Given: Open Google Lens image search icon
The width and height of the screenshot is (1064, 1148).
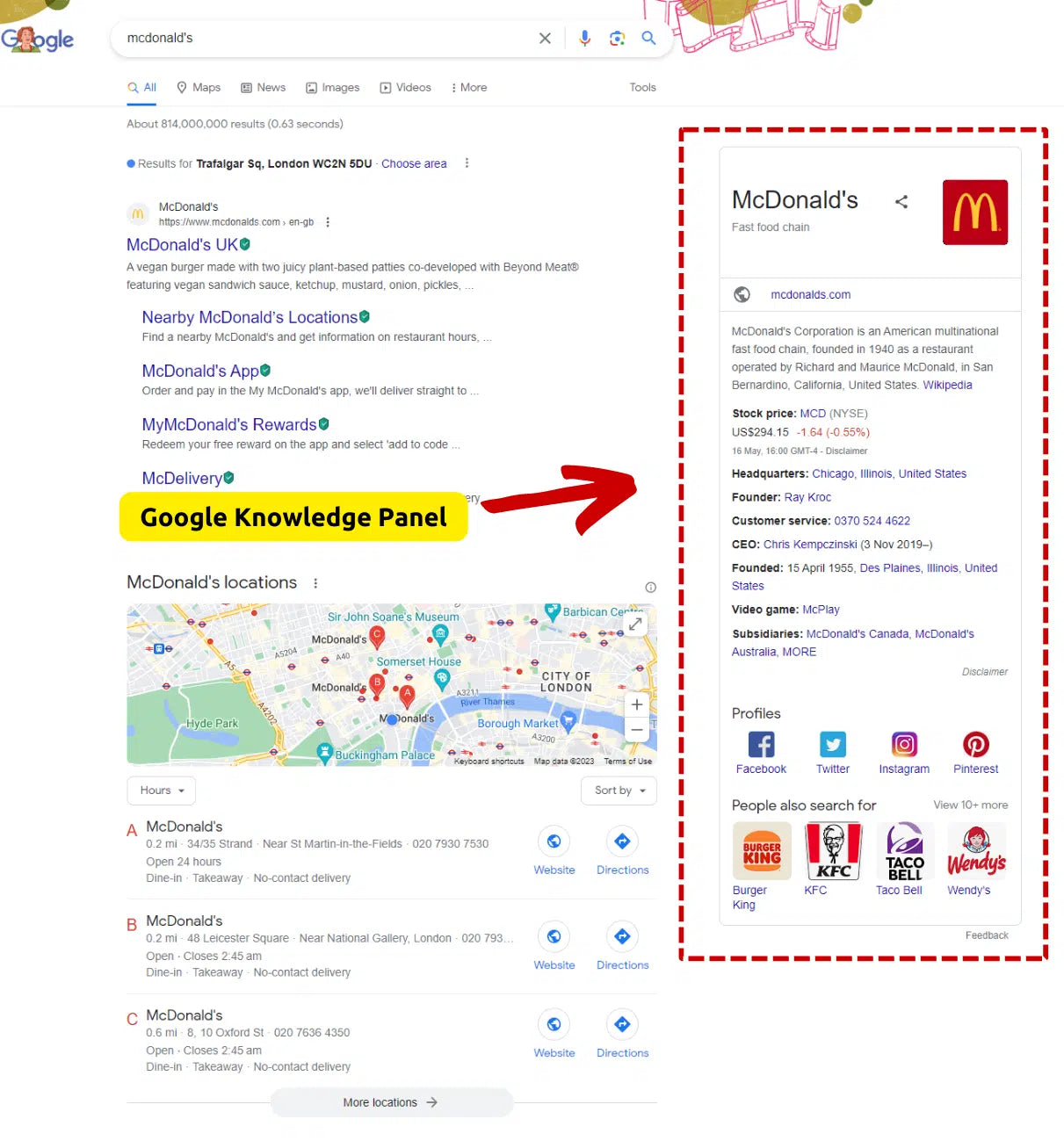Looking at the screenshot, I should pyautogui.click(x=617, y=38).
